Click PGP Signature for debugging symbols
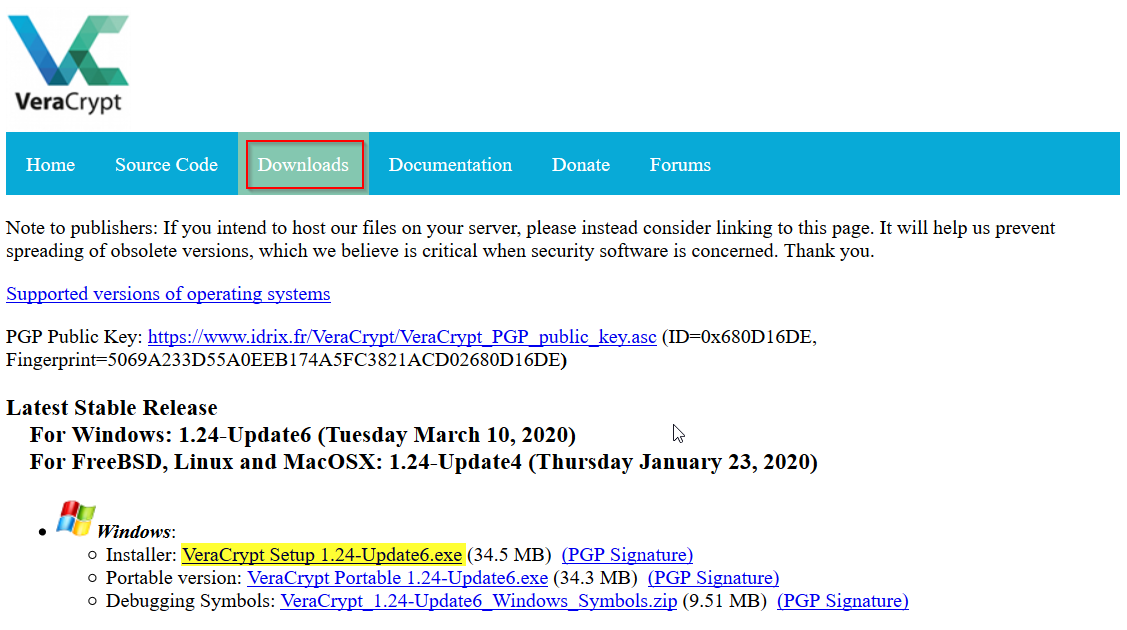The width and height of the screenshot is (1127, 630). tap(843, 601)
